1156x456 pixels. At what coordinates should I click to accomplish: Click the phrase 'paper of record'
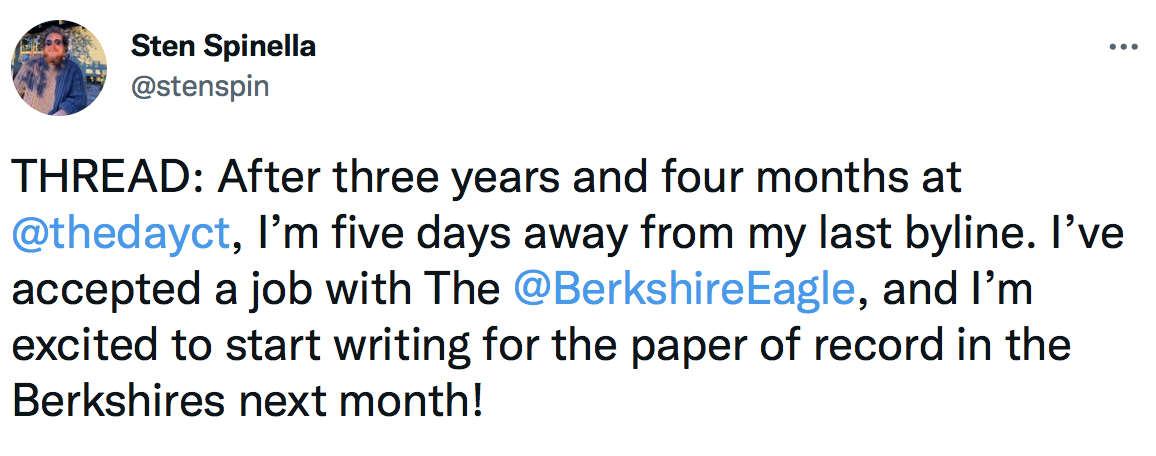tap(774, 345)
